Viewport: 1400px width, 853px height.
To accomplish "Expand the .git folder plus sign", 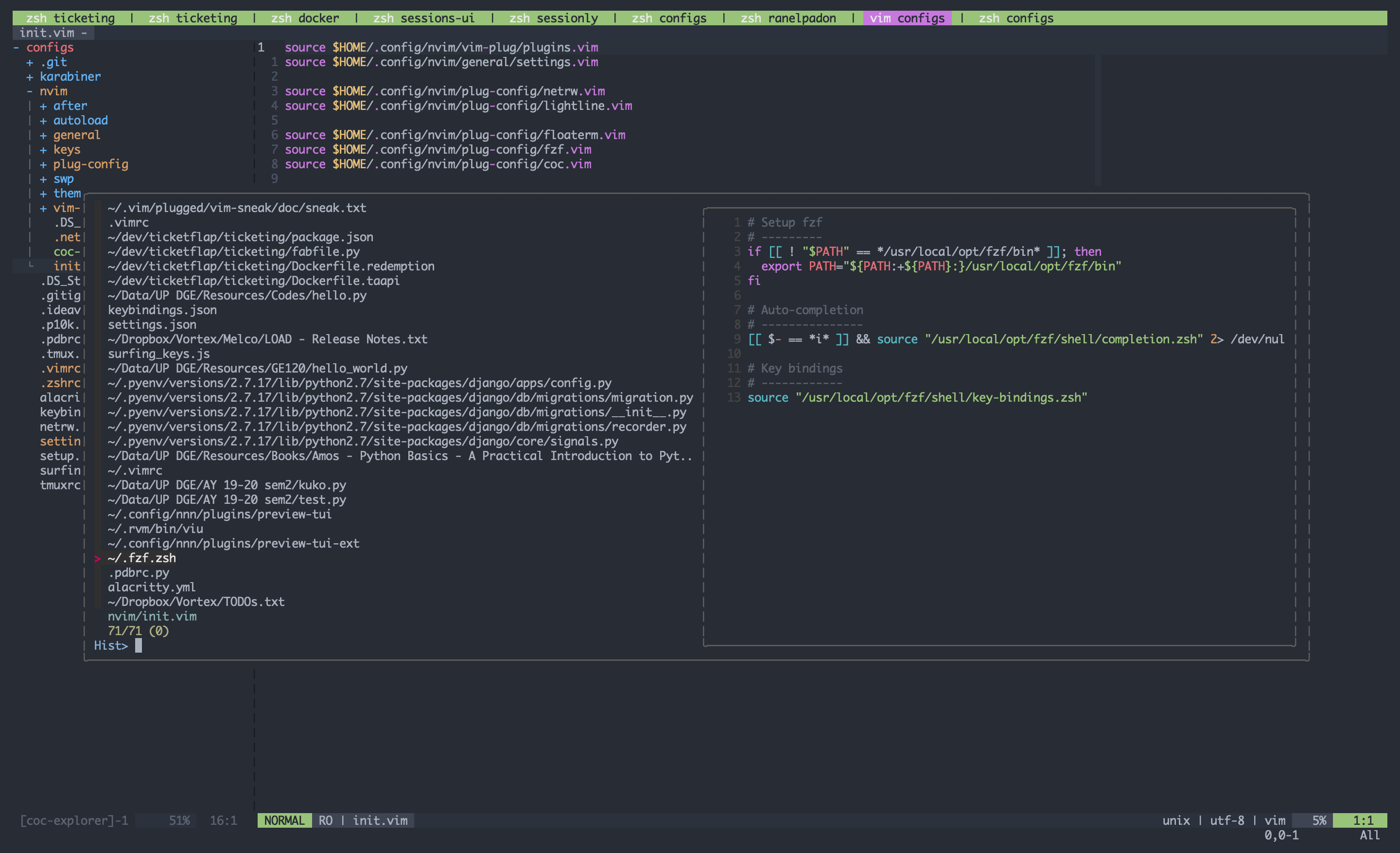I will click(30, 63).
